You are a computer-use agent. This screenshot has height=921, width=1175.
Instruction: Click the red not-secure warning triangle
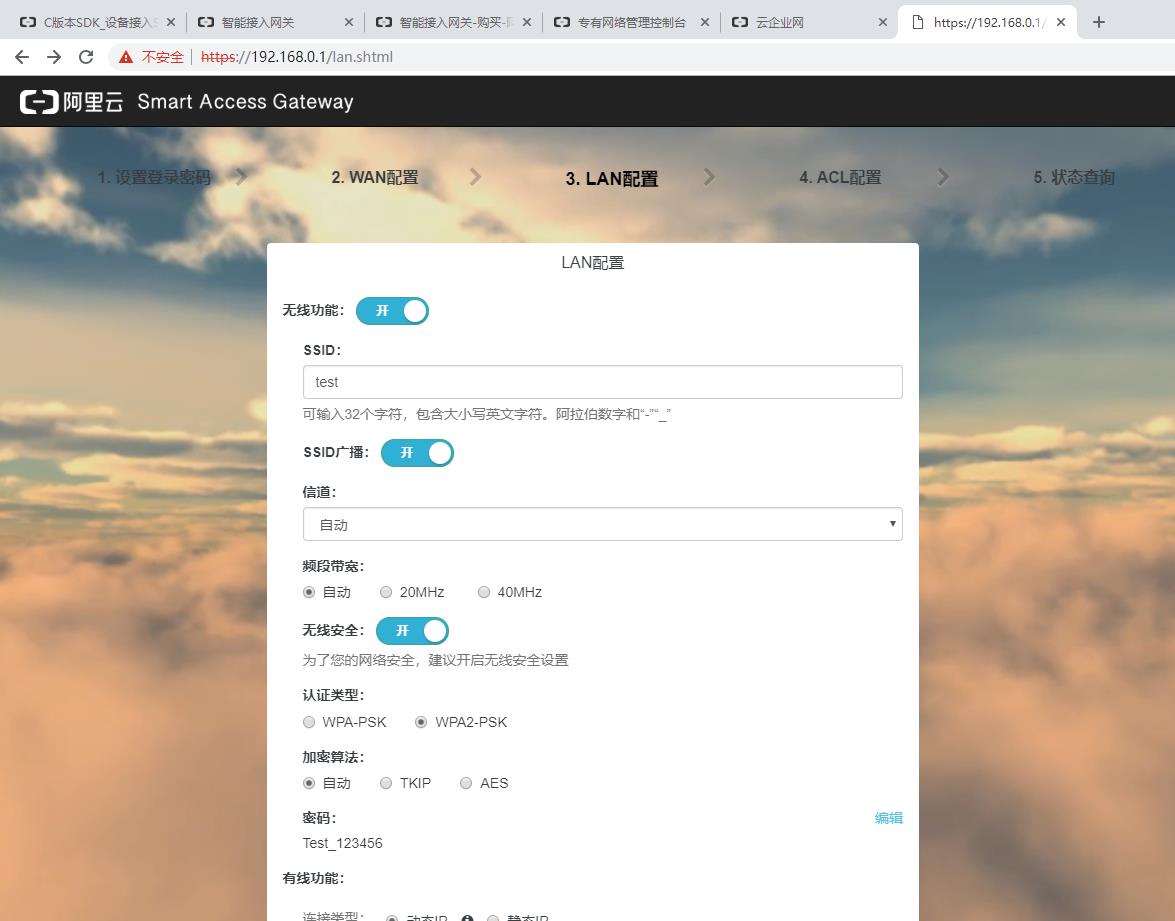tap(126, 57)
